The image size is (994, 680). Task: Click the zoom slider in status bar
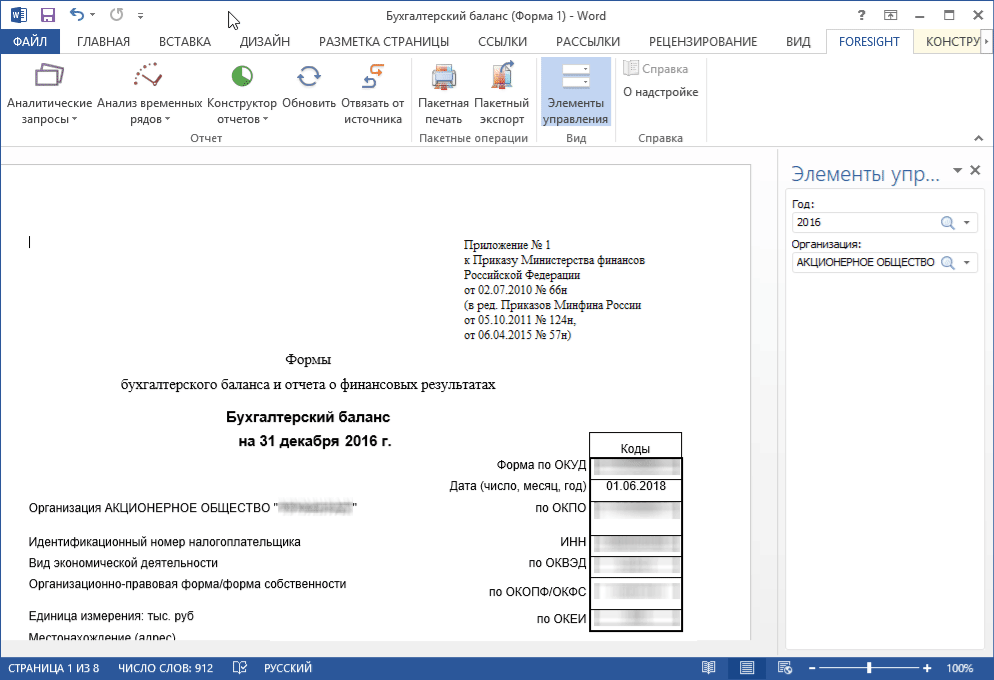[869, 668]
